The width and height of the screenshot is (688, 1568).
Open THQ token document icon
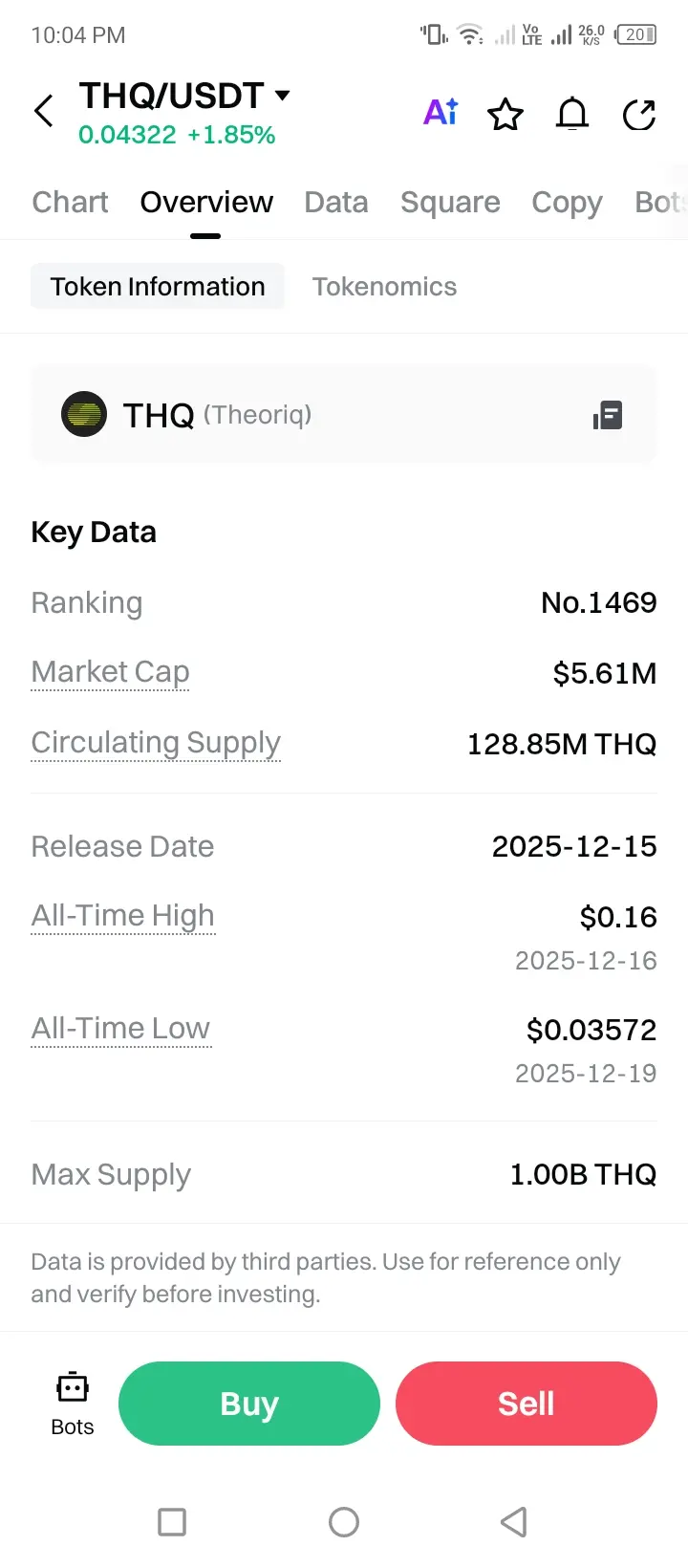[x=608, y=416]
